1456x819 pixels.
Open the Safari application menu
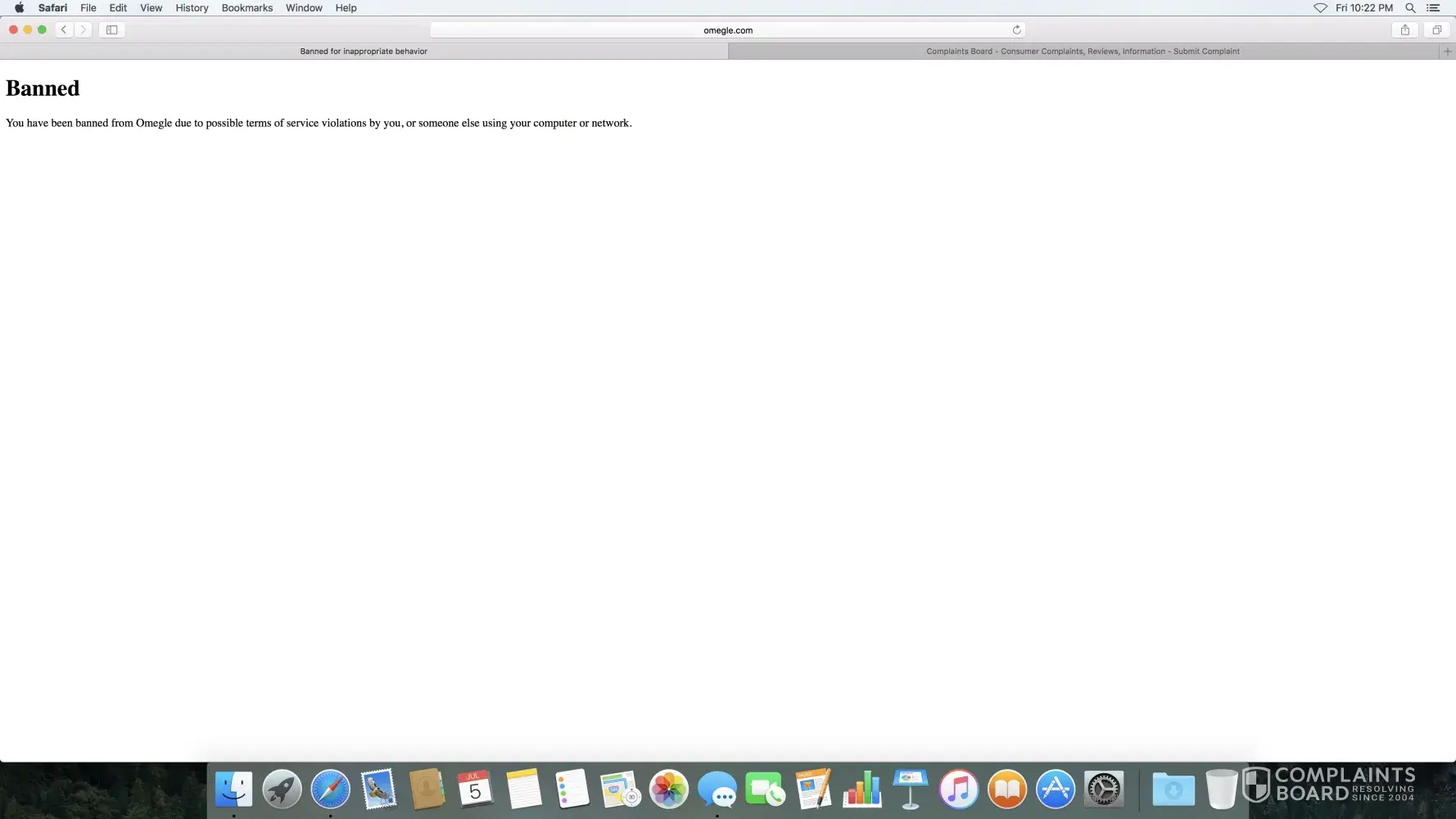[52, 7]
